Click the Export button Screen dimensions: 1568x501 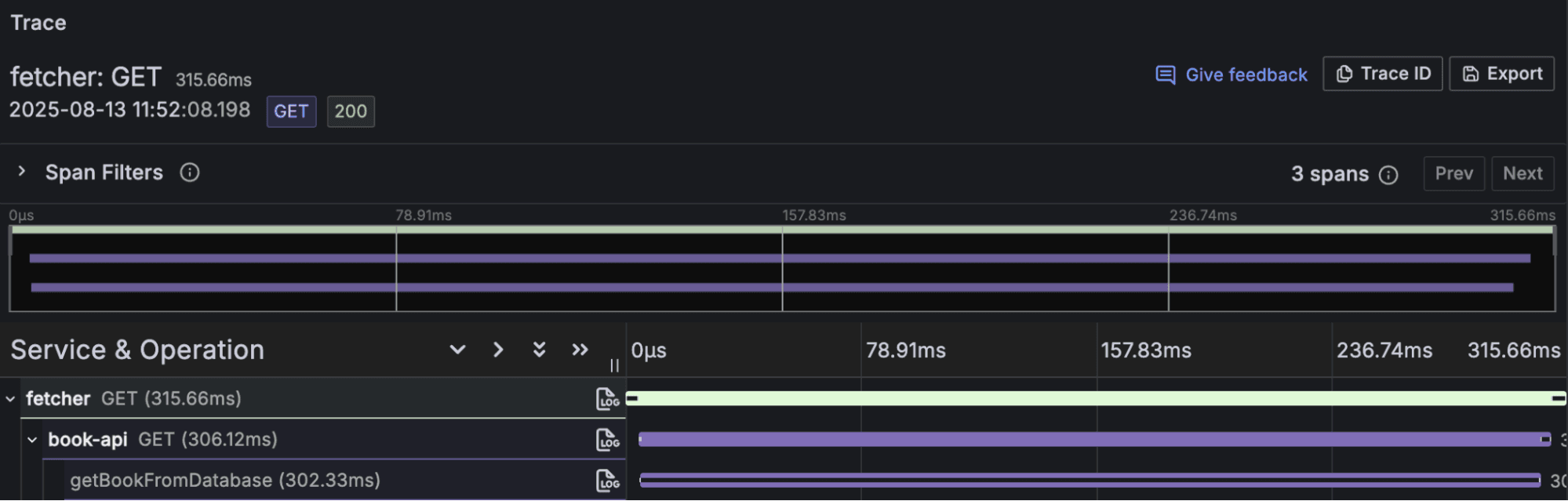(1501, 74)
